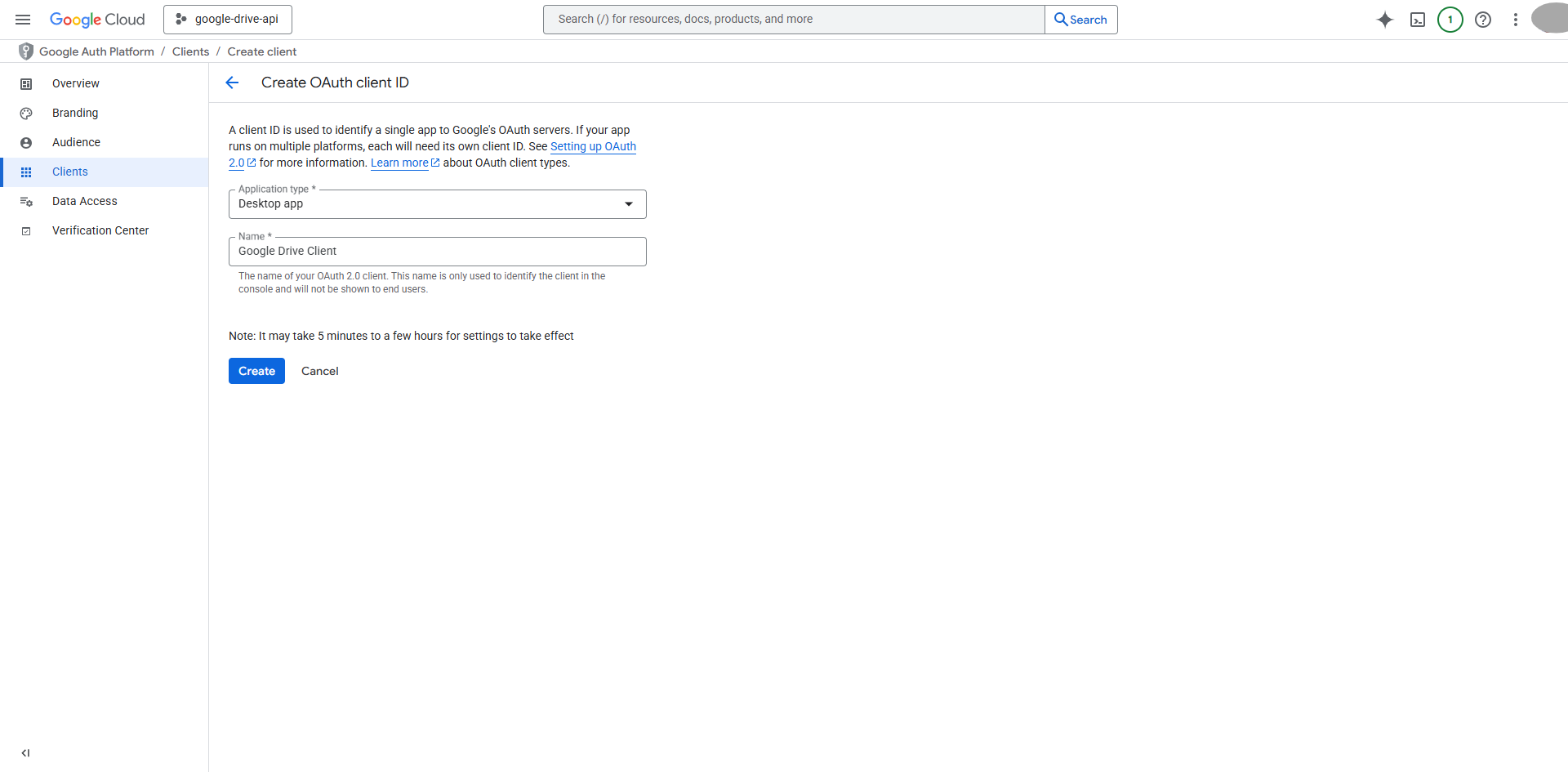
Task: Open notifications badge showing 1
Action: 1450,20
